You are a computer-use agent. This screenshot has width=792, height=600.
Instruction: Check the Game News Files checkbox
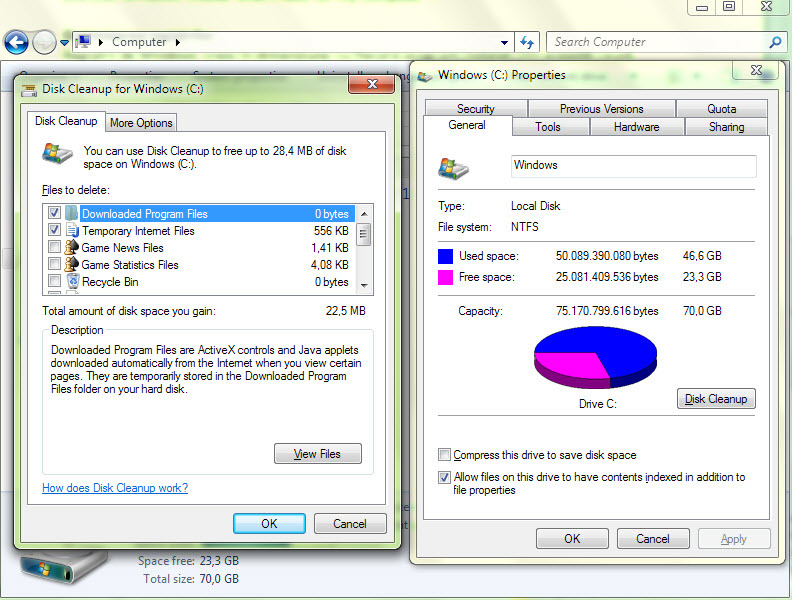[54, 247]
